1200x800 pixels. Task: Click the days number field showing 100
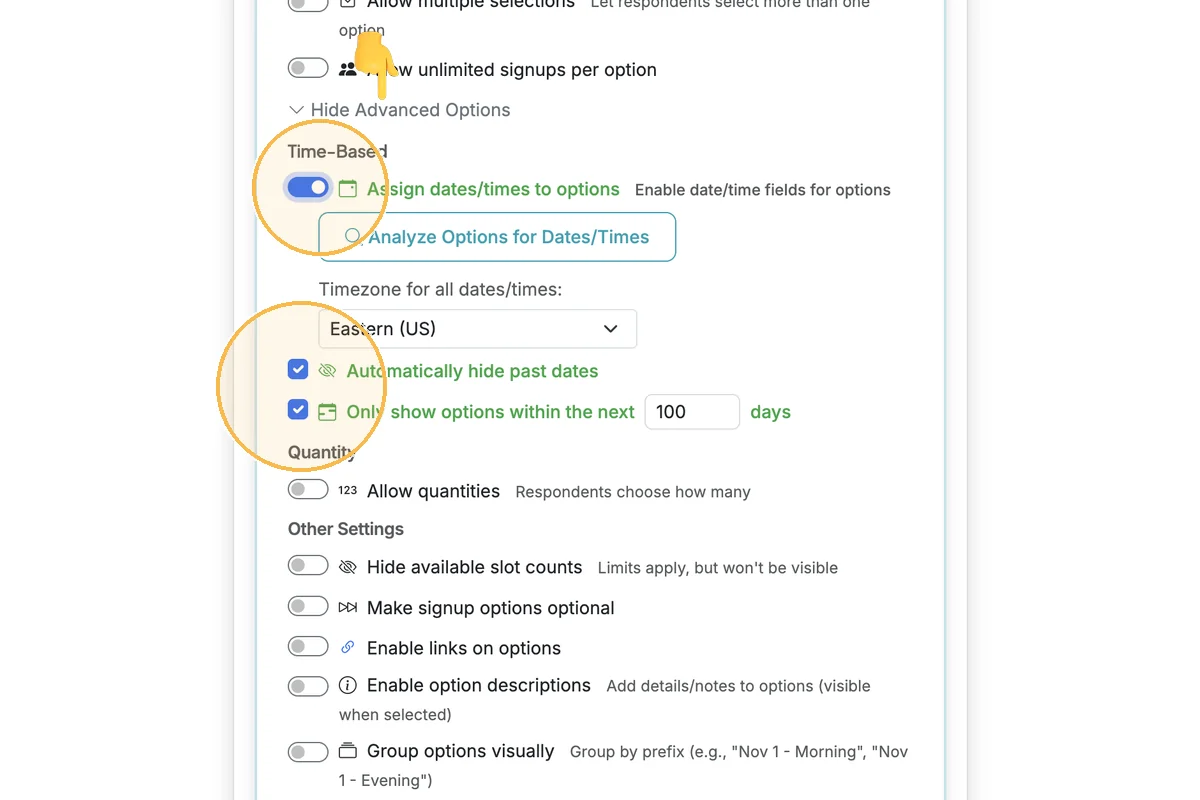692,412
